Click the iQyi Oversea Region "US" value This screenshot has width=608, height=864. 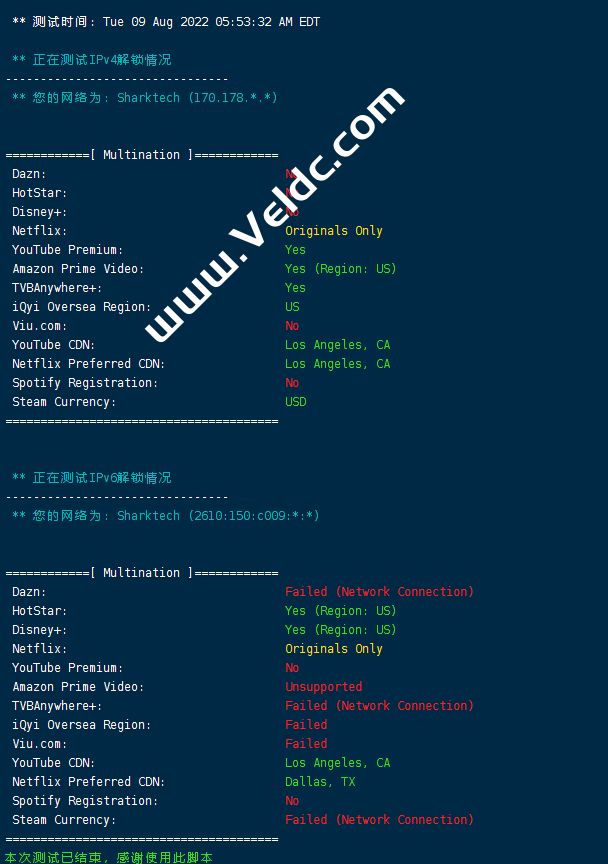[292, 307]
